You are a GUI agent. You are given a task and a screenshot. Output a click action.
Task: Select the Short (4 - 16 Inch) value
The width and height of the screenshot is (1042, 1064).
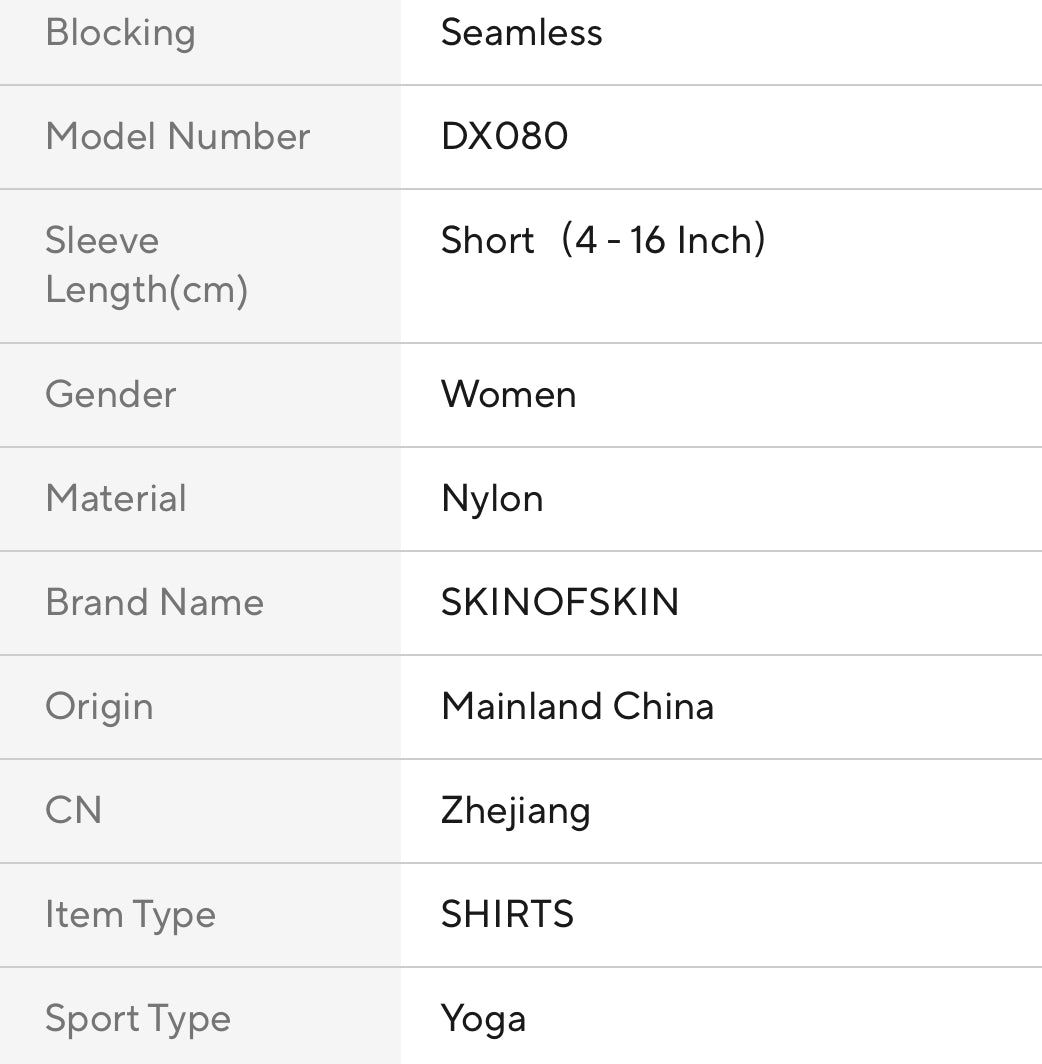coord(603,241)
